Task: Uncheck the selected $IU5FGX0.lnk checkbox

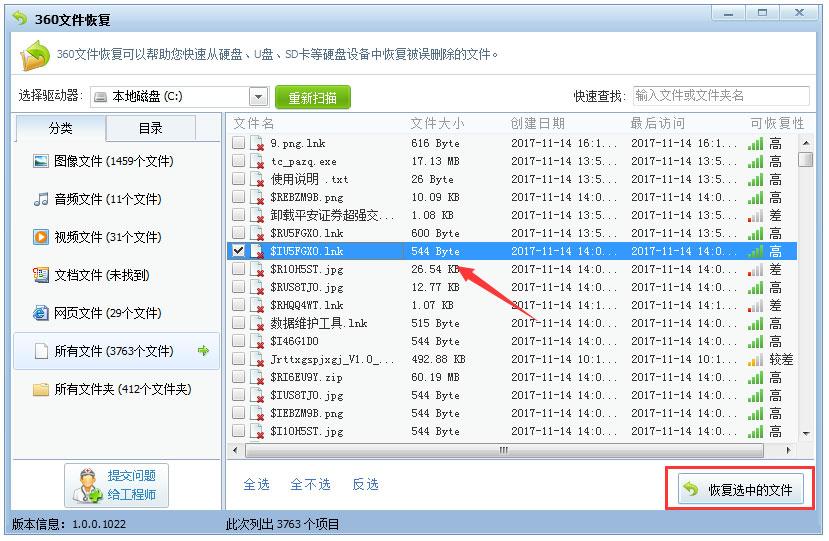Action: [x=238, y=251]
